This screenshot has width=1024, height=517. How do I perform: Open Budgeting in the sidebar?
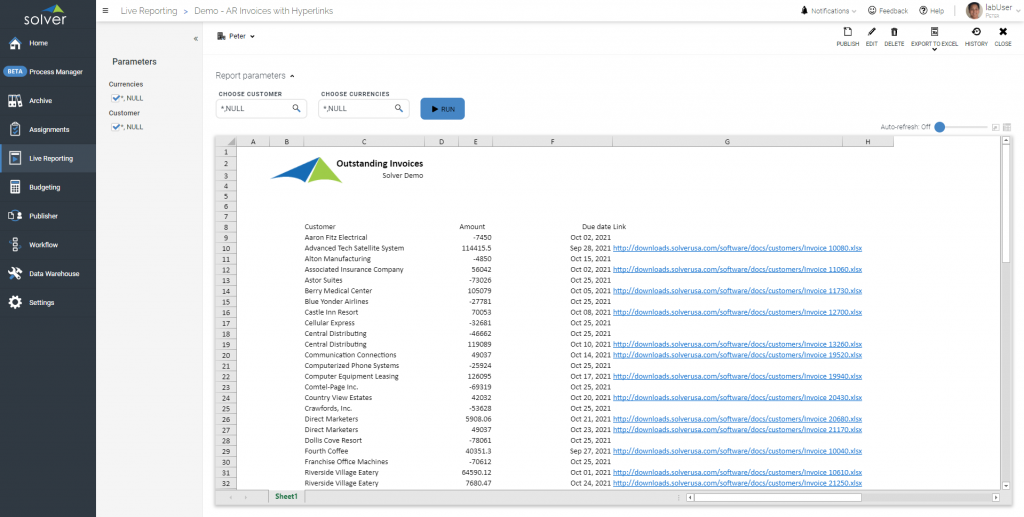(44, 187)
